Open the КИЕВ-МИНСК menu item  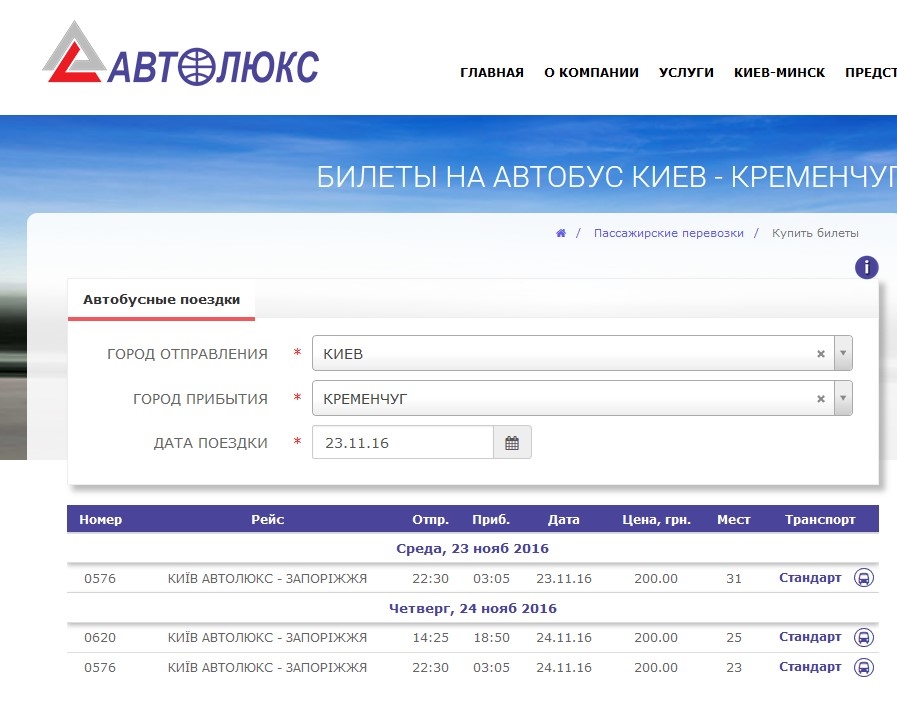coord(779,73)
